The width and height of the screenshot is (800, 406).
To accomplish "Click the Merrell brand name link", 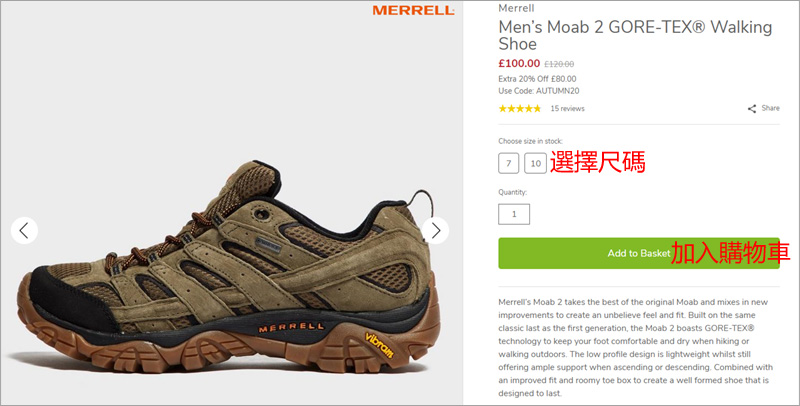I will coord(516,8).
